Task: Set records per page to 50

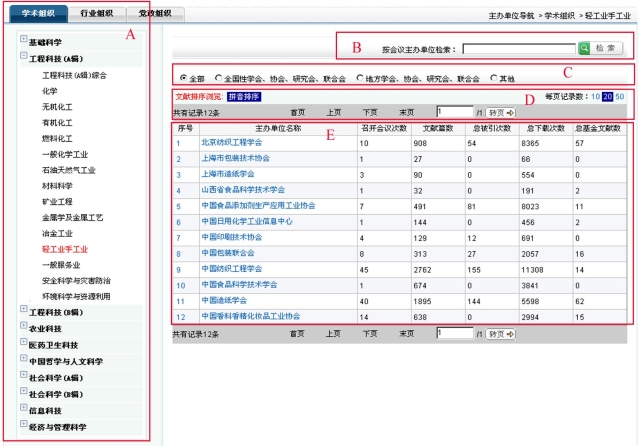Action: point(620,97)
